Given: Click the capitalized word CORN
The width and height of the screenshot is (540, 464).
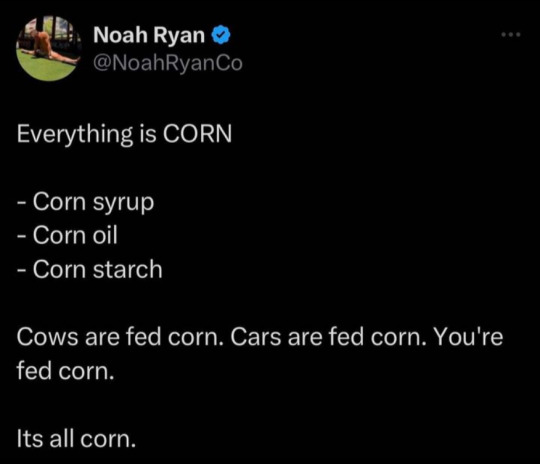Looking at the screenshot, I should coord(198,134).
